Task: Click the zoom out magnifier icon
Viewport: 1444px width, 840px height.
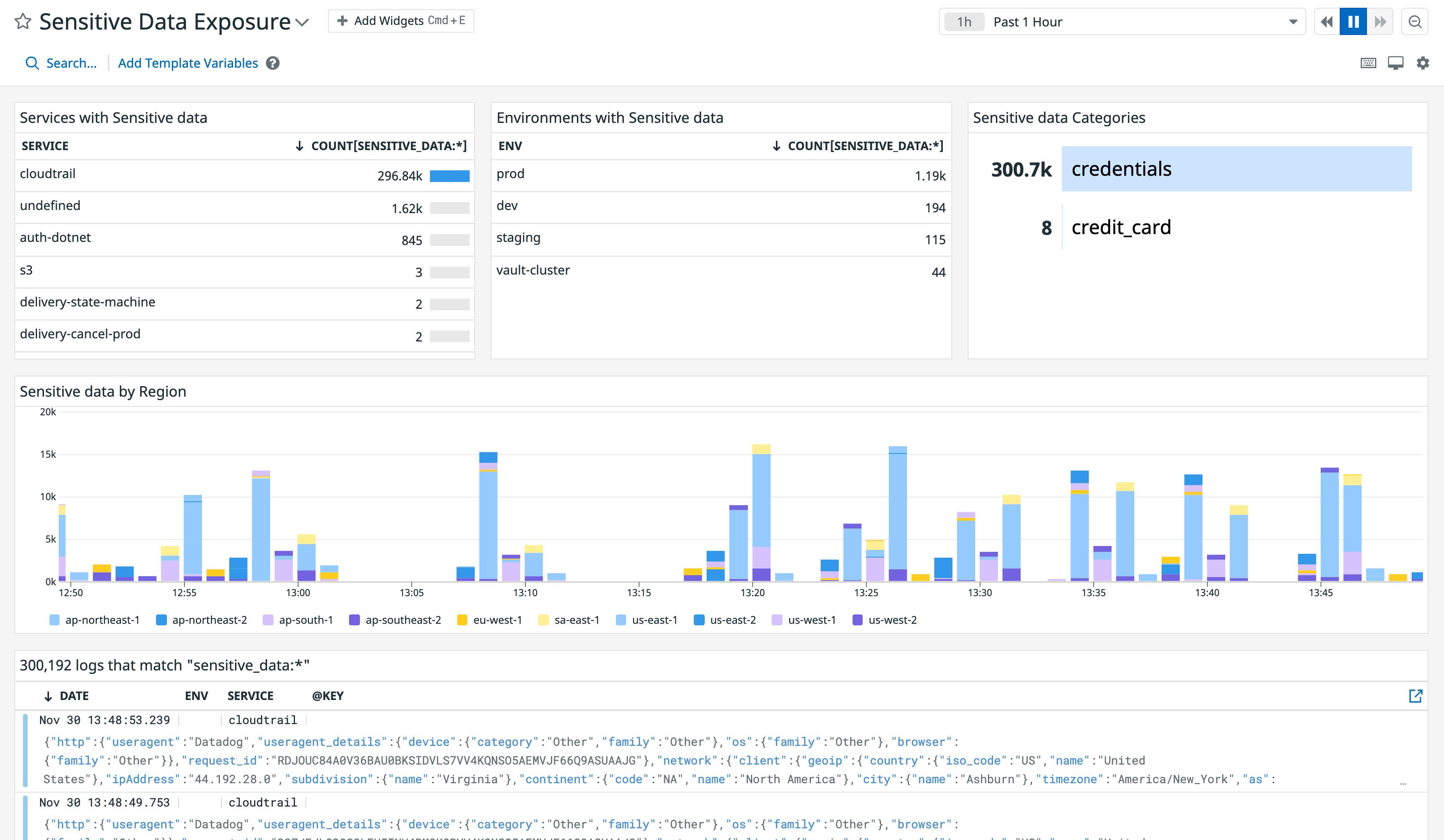Action: (x=1415, y=22)
